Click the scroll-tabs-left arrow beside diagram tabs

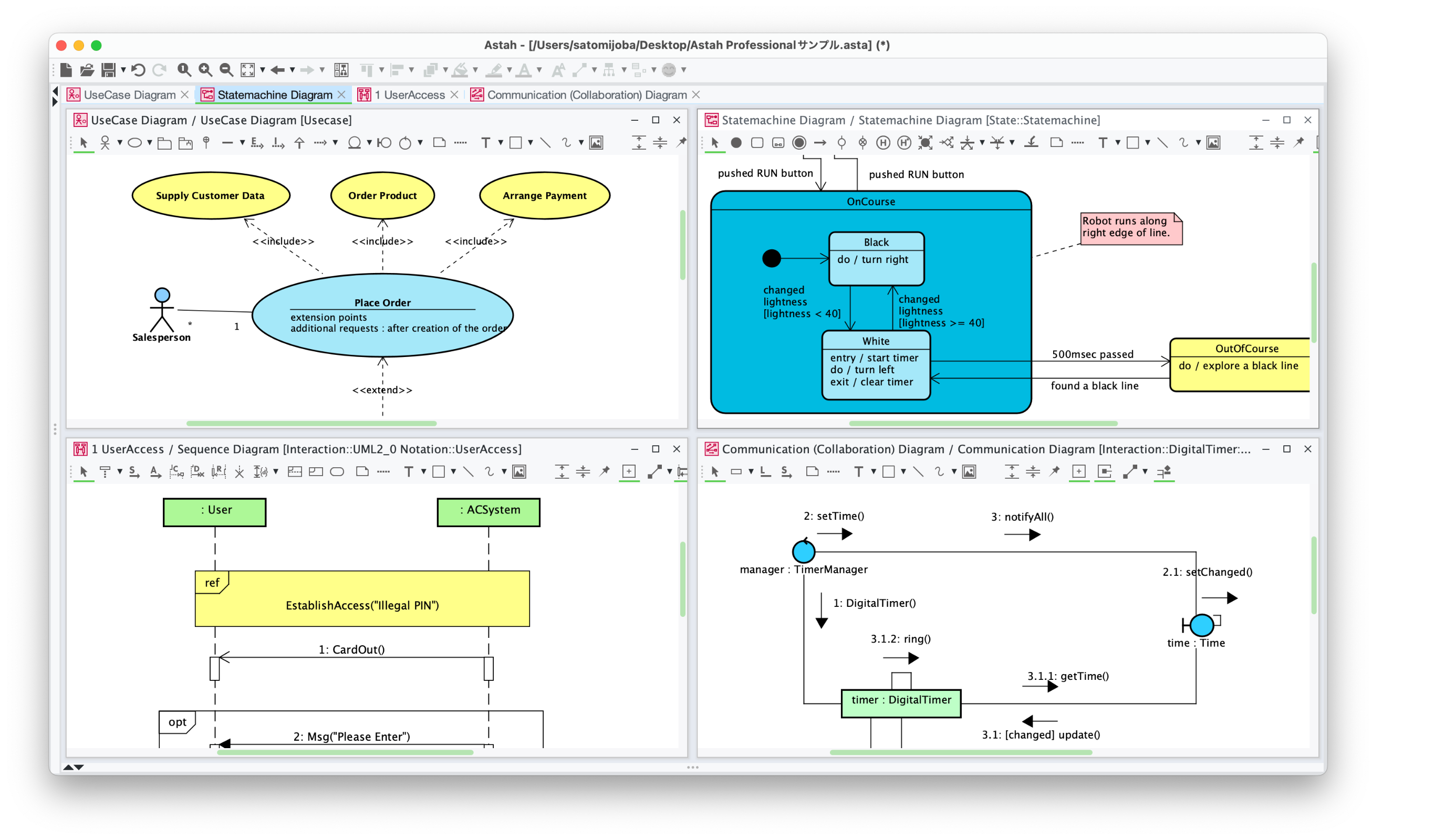tap(55, 90)
